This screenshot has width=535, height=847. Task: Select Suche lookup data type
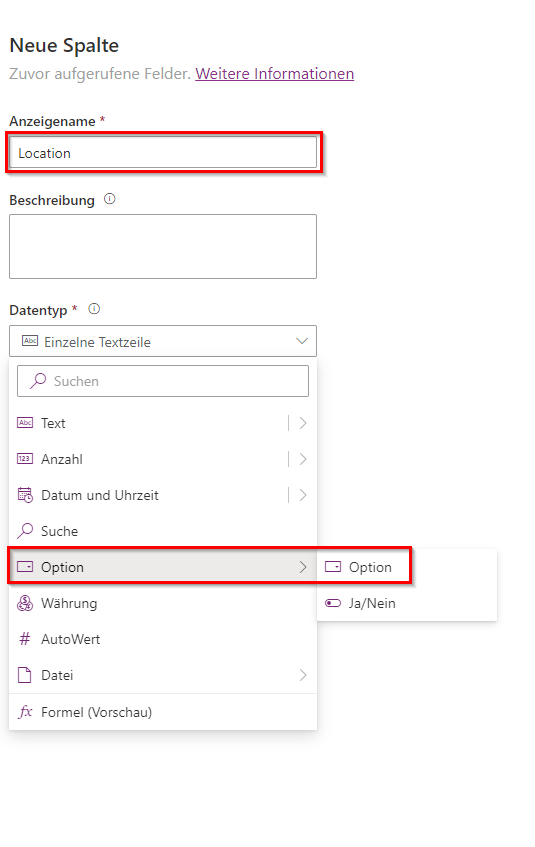click(x=163, y=532)
